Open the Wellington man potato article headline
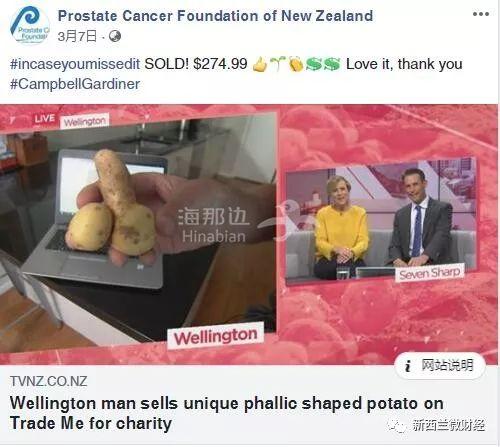The height and width of the screenshot is (447, 500). (x=227, y=413)
